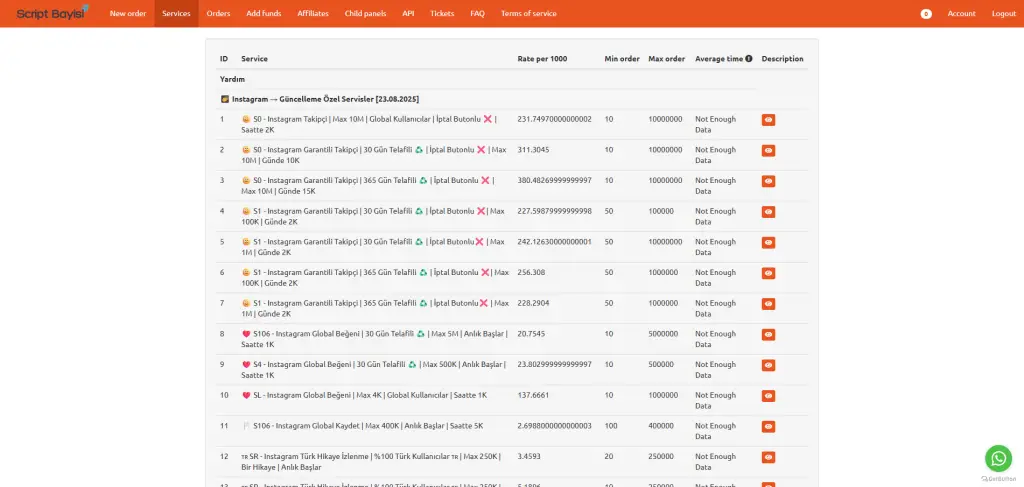Click eye button on S106 Global Beğeni row
Image resolution: width=1024 pixels, height=487 pixels.
point(768,335)
